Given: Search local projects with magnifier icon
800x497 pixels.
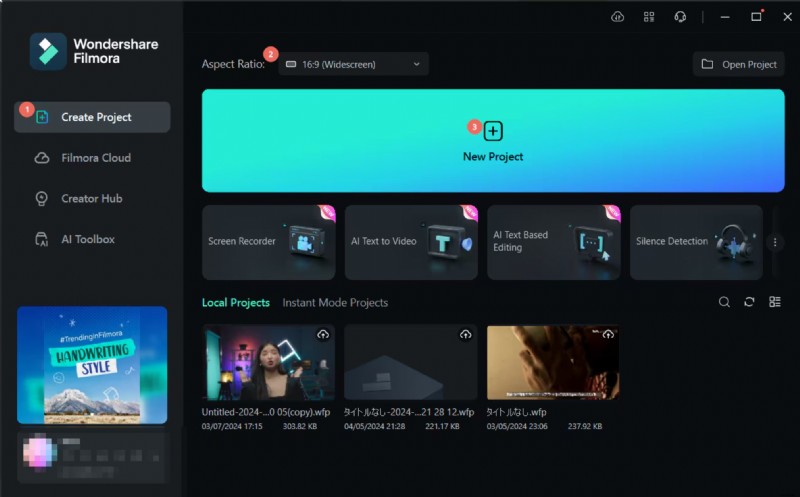Looking at the screenshot, I should coord(724,302).
